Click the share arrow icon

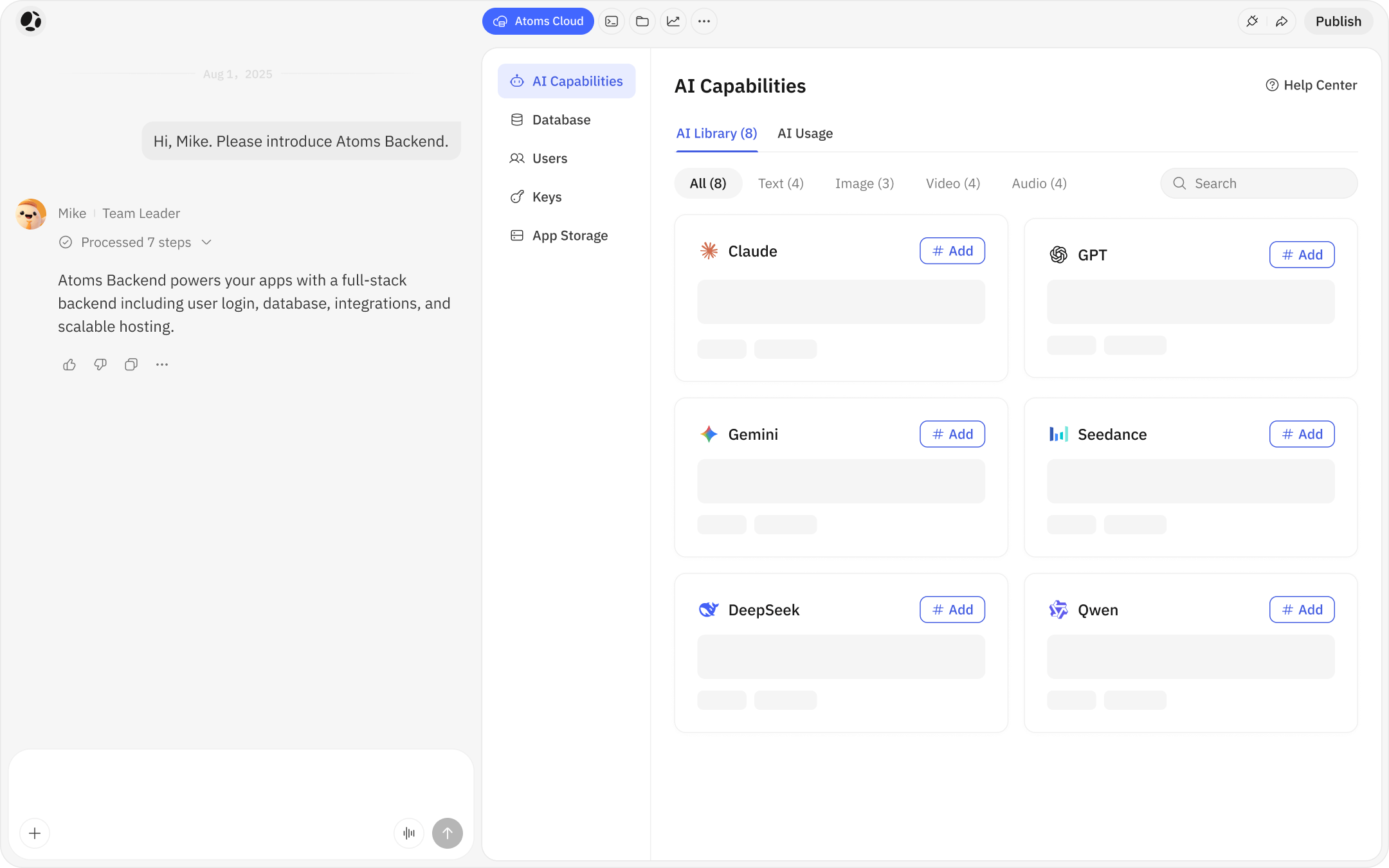(x=1282, y=21)
